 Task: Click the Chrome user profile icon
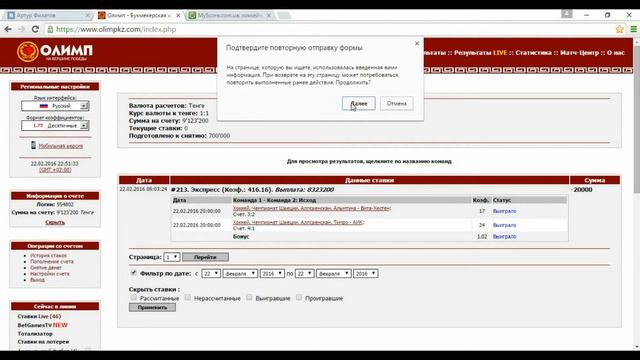[567, 14]
